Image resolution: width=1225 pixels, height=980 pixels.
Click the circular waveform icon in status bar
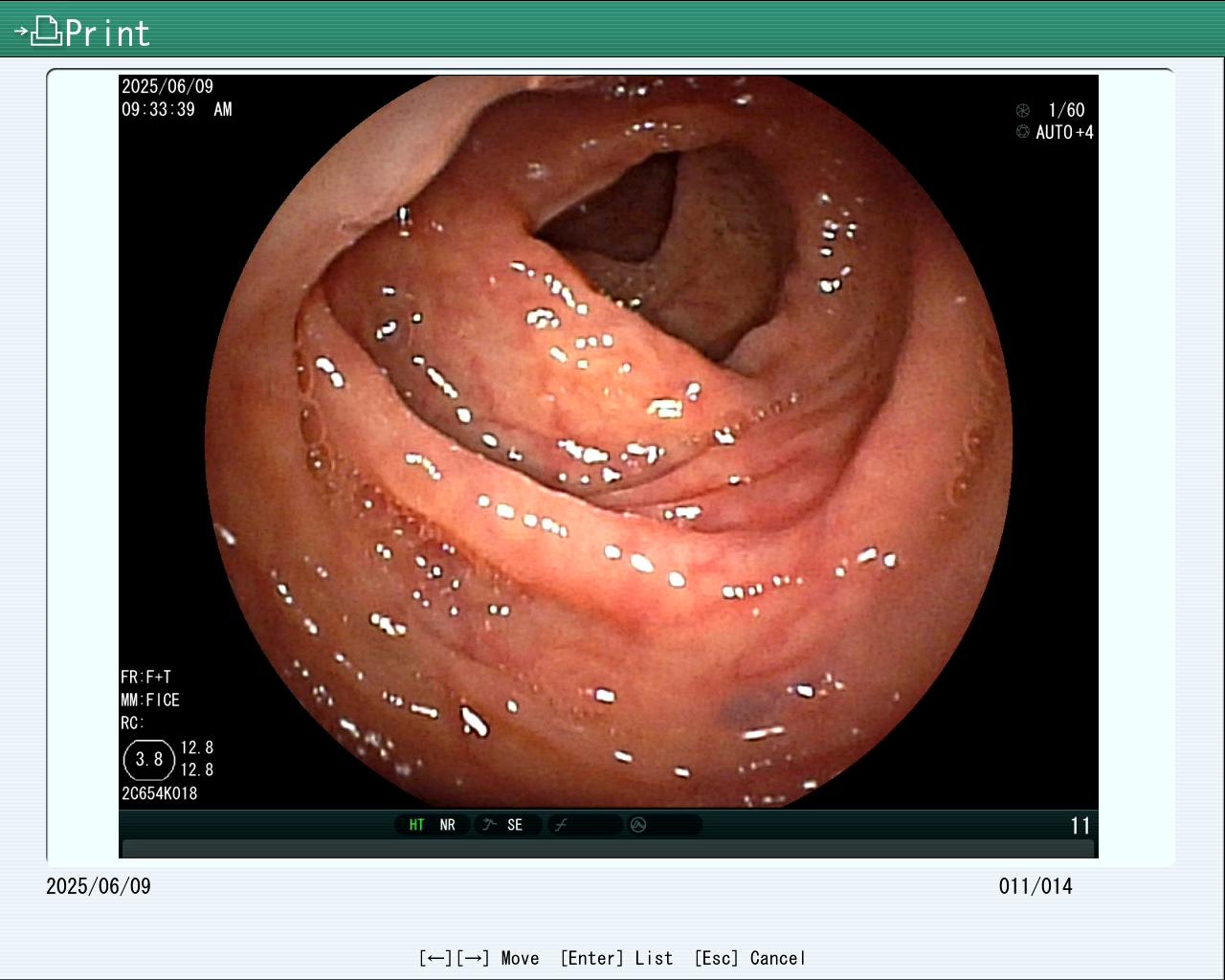click(x=638, y=825)
